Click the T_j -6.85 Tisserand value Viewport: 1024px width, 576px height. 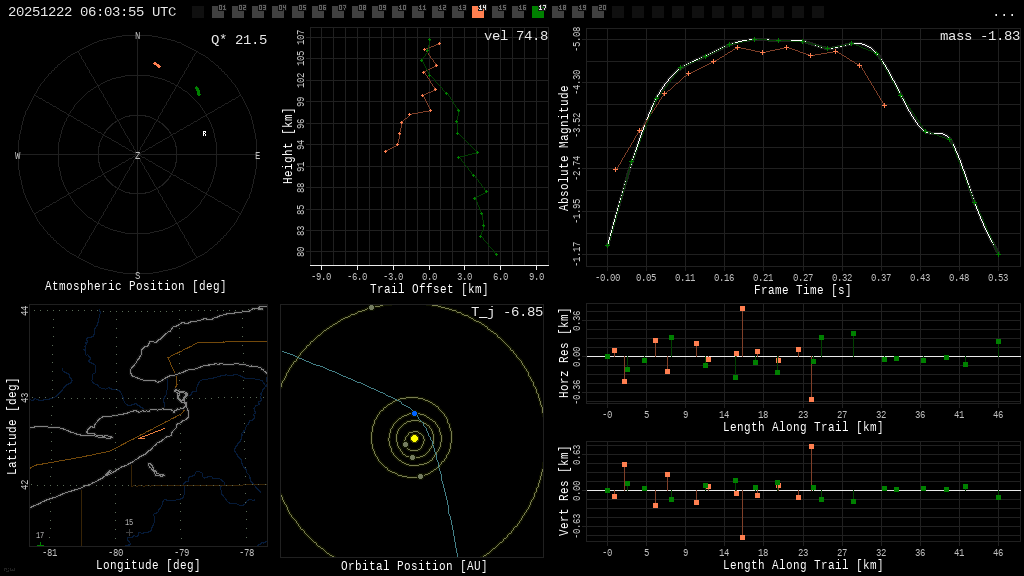point(507,312)
